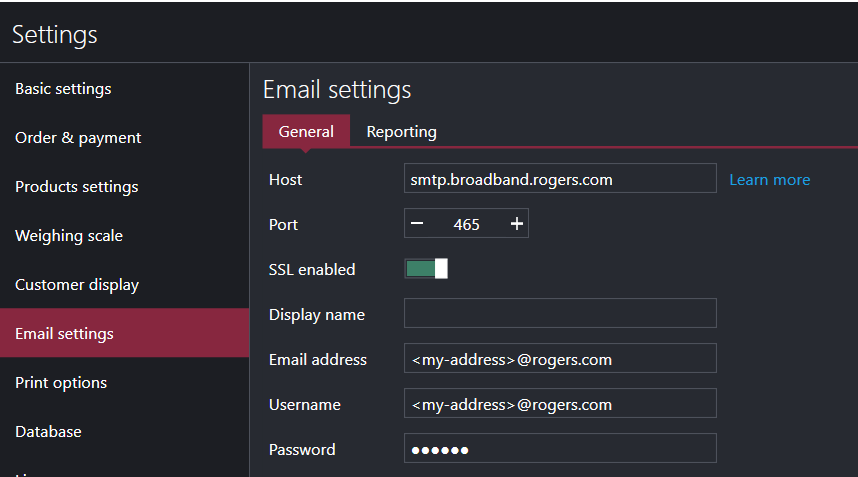Image resolution: width=858 pixels, height=477 pixels.
Task: Open Products settings section
Action: (77, 187)
